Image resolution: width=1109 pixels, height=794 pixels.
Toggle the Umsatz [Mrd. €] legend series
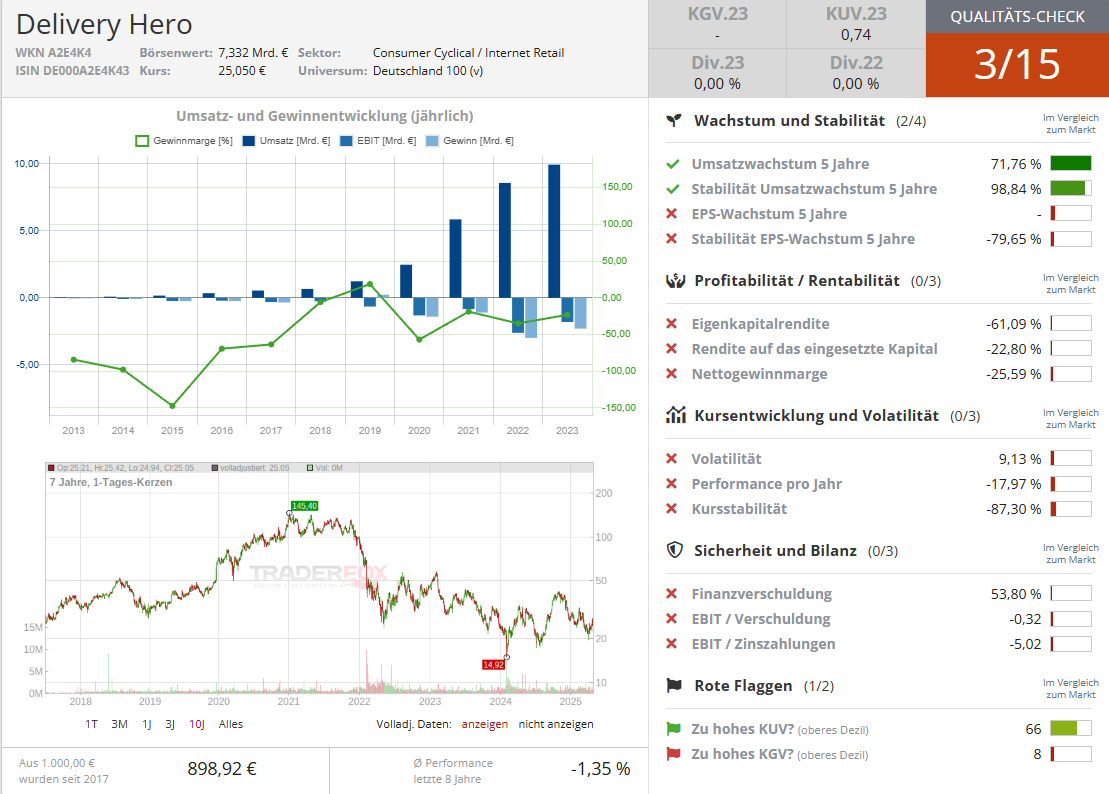coord(286,141)
